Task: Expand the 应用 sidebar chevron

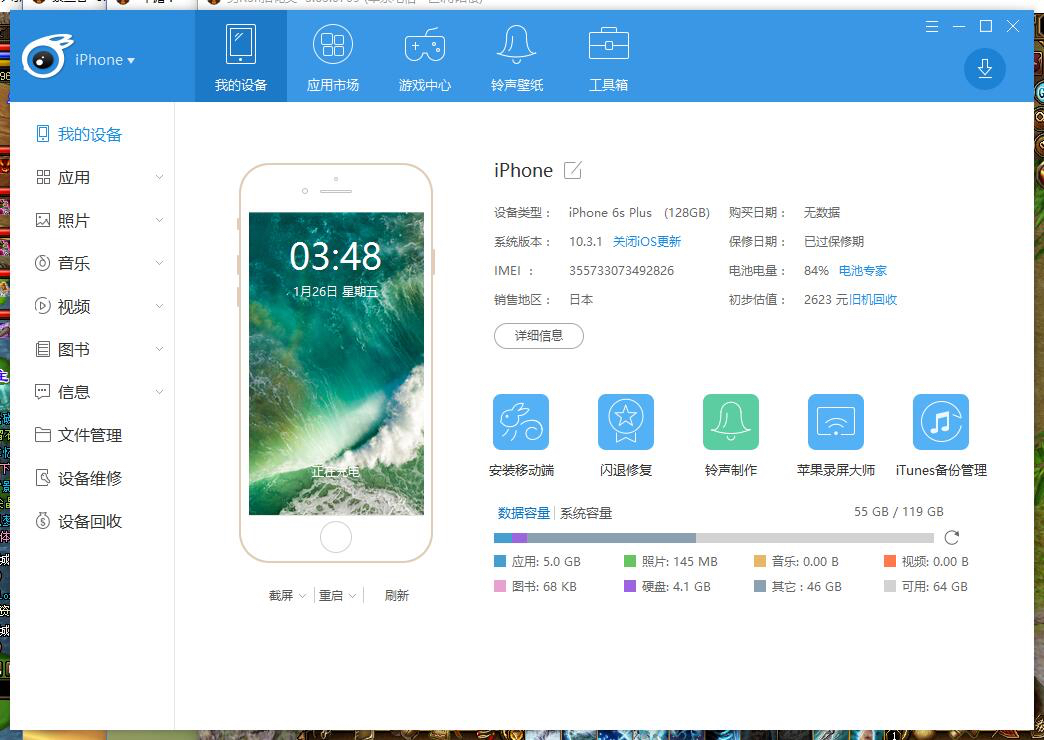Action: tap(159, 177)
